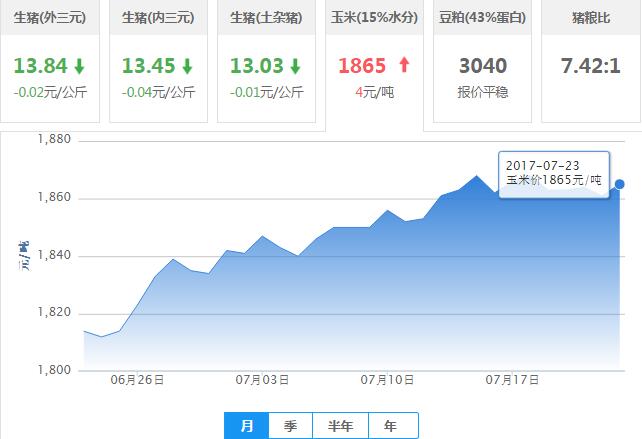Viewport: 642px width, 439px height.
Task: Click the 1,840 y-axis label
Action: pos(54,256)
